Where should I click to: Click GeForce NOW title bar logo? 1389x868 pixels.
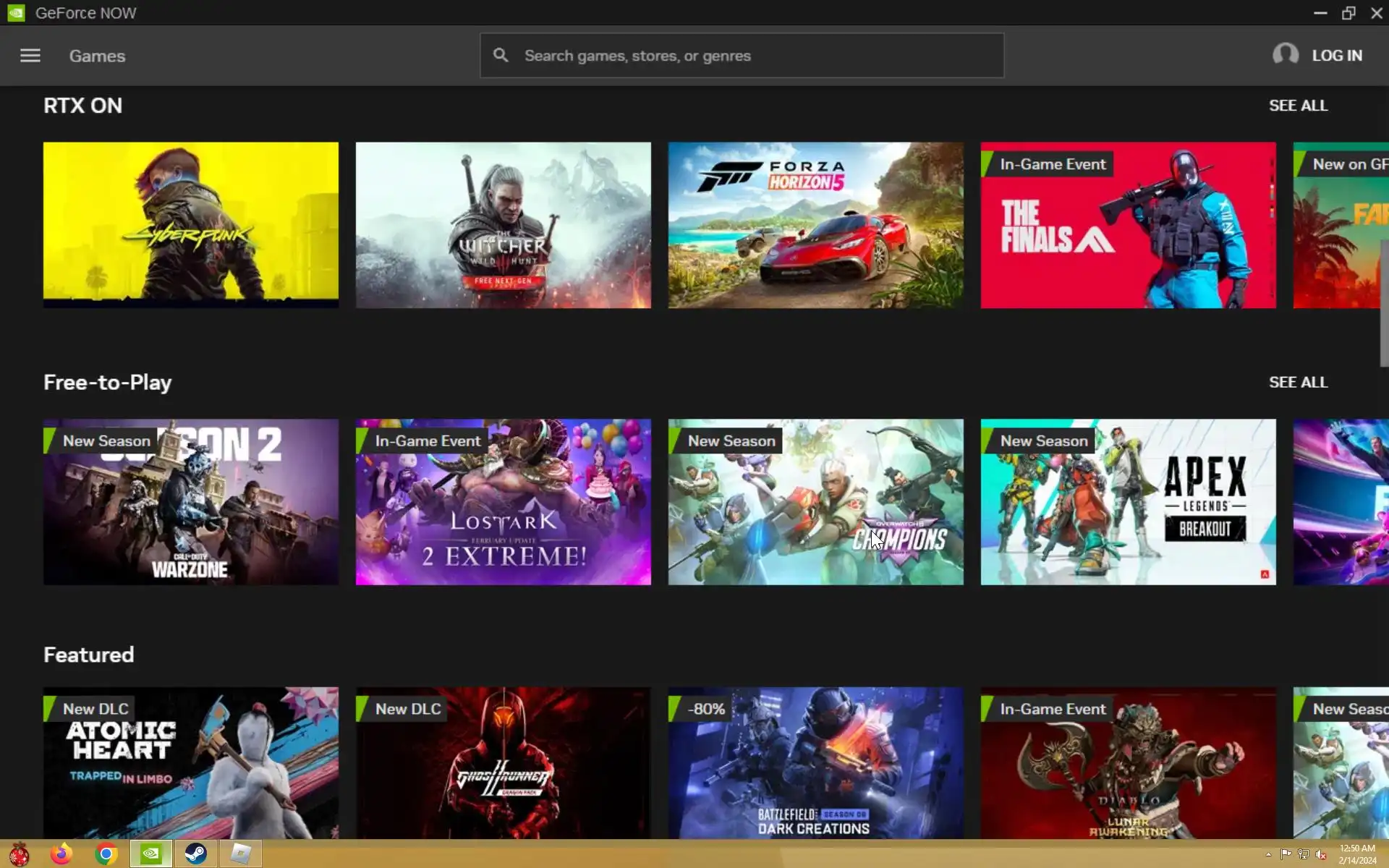coord(16,13)
